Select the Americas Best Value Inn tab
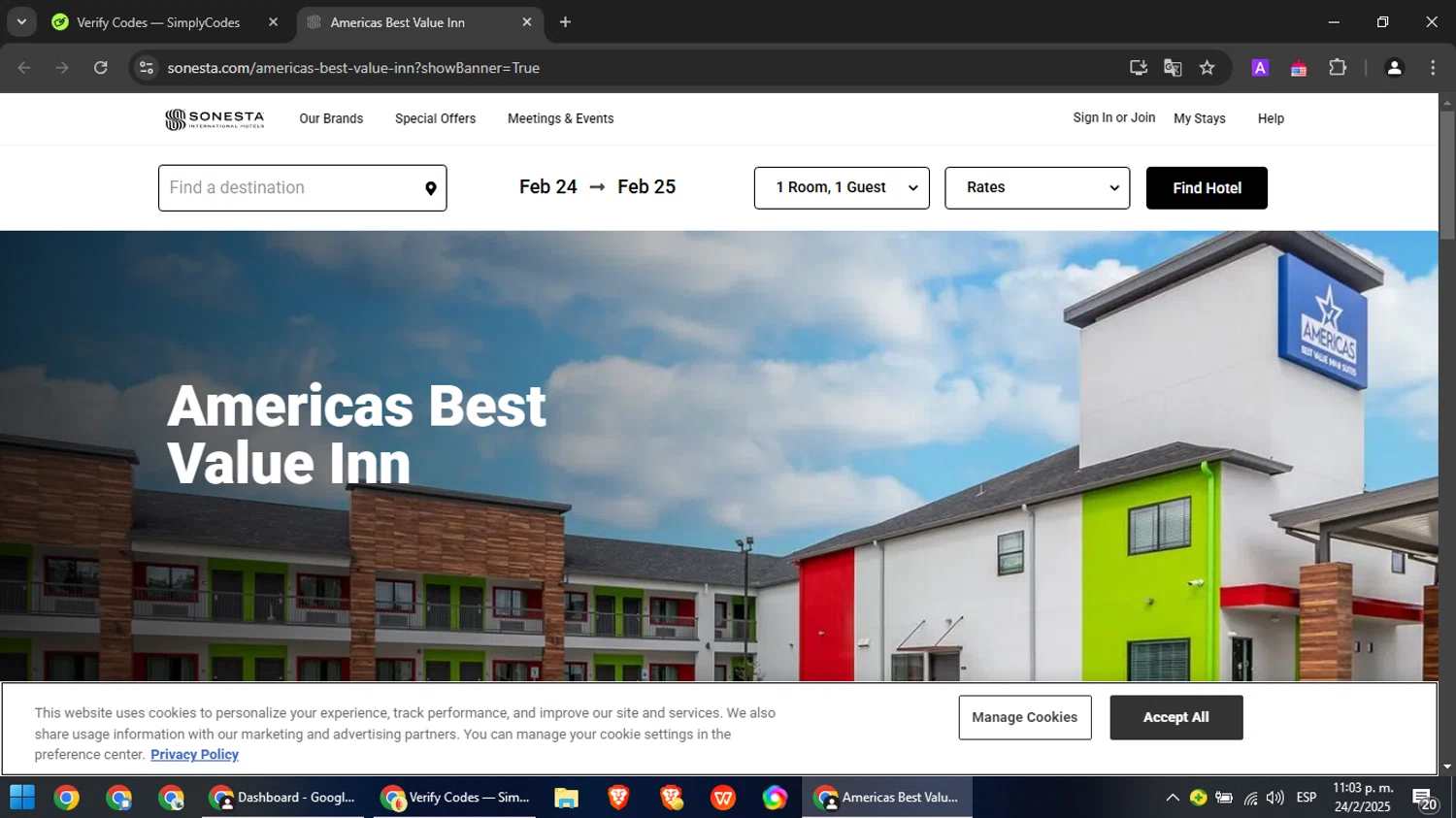This screenshot has width=1456, height=818. pyautogui.click(x=398, y=22)
